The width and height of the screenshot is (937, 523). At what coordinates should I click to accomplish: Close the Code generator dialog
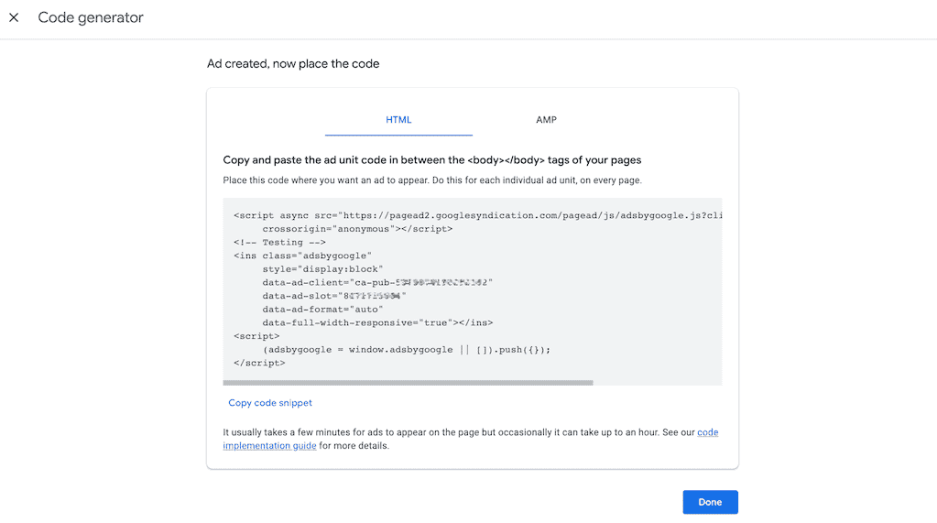click(x=14, y=18)
